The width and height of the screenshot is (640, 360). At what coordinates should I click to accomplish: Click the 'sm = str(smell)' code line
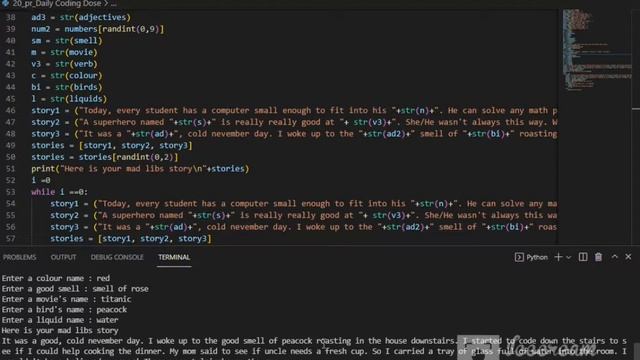[67, 41]
